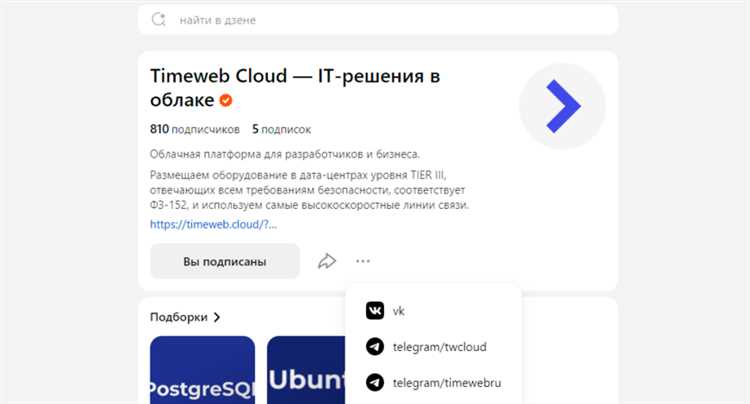
Task: Open the '5 подписок' subscriptions list
Action: 281,129
